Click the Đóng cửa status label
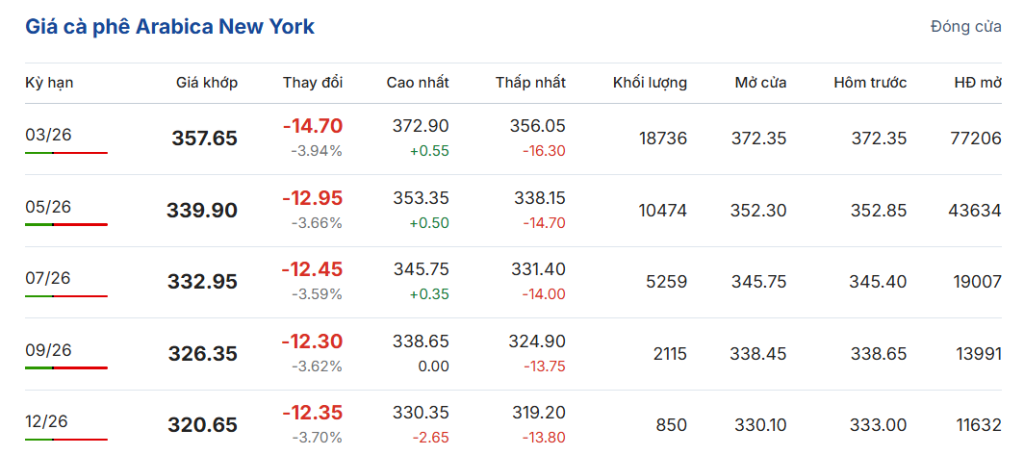The image size is (1024, 455). point(965,27)
